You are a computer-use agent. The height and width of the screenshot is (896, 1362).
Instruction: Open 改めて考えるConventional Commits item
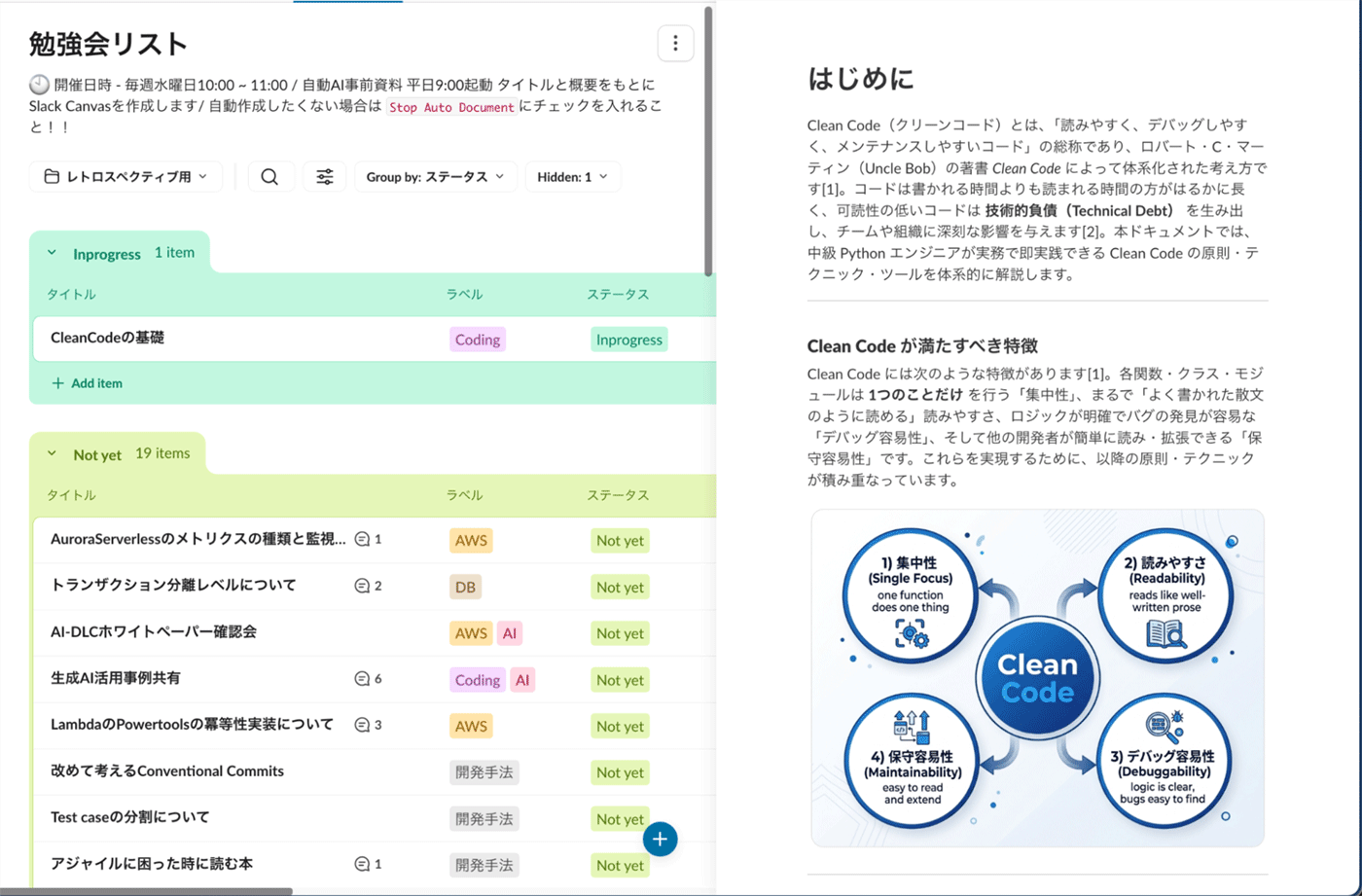(167, 771)
